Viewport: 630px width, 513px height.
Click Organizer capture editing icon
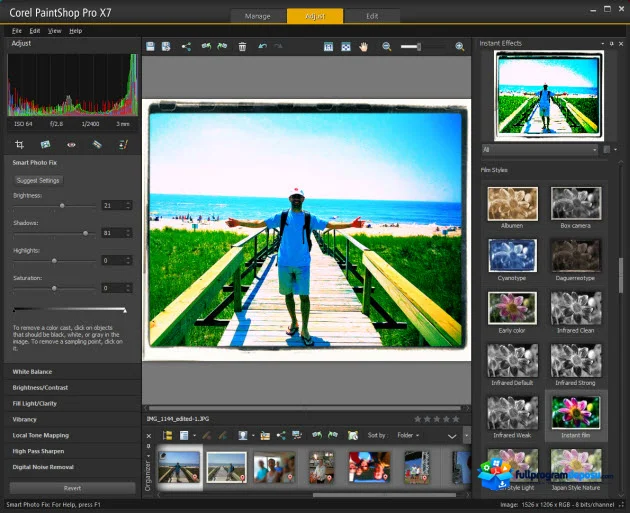pos(207,435)
